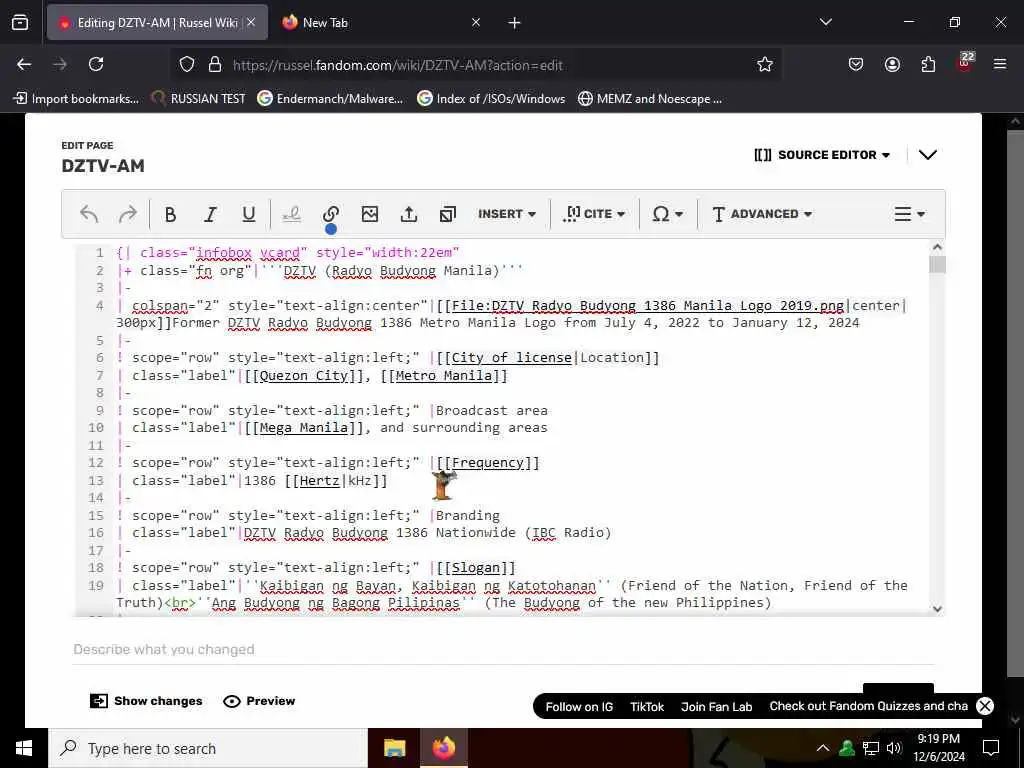
Task: Open MEMZ and Noescape bookmark
Action: pos(650,99)
